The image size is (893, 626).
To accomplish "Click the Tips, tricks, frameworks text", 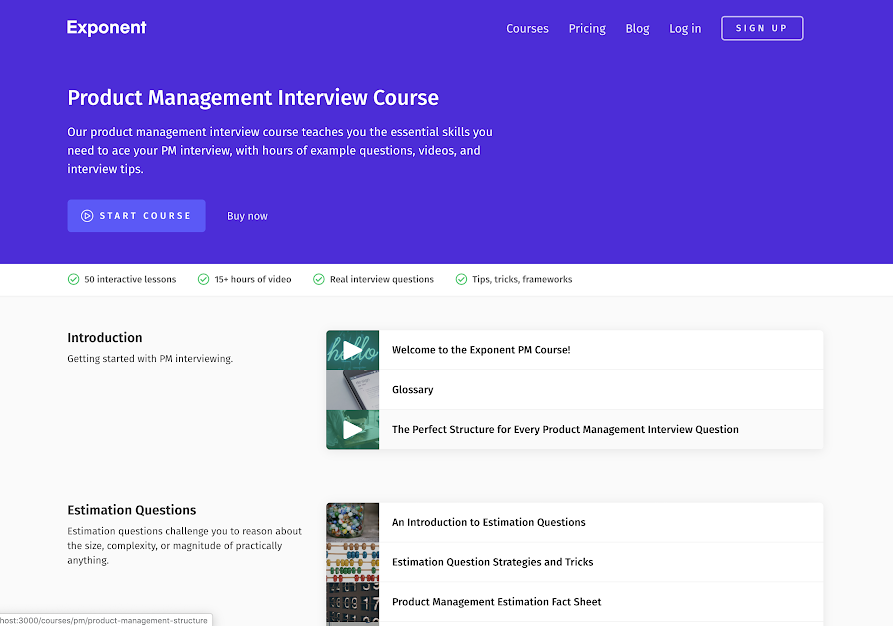I will (522, 279).
